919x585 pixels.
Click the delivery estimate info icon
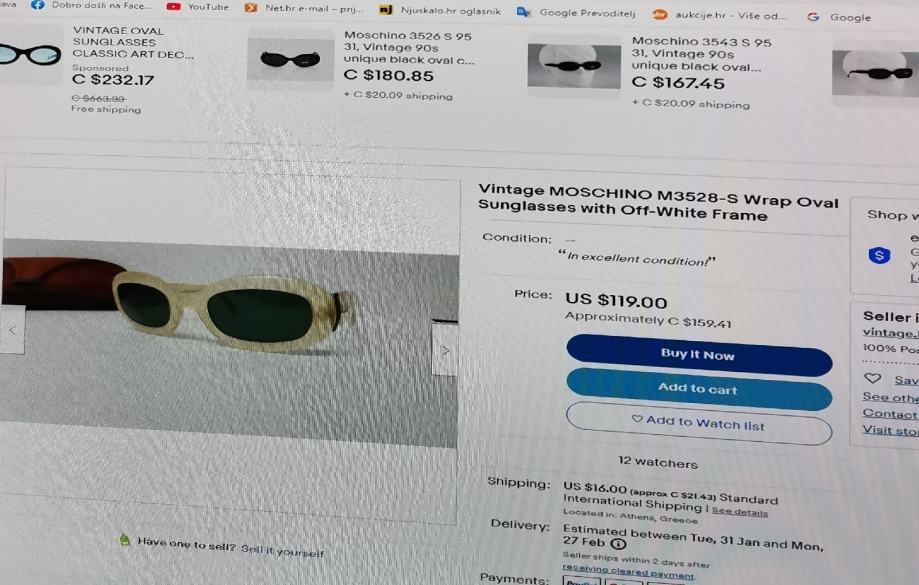pos(618,543)
